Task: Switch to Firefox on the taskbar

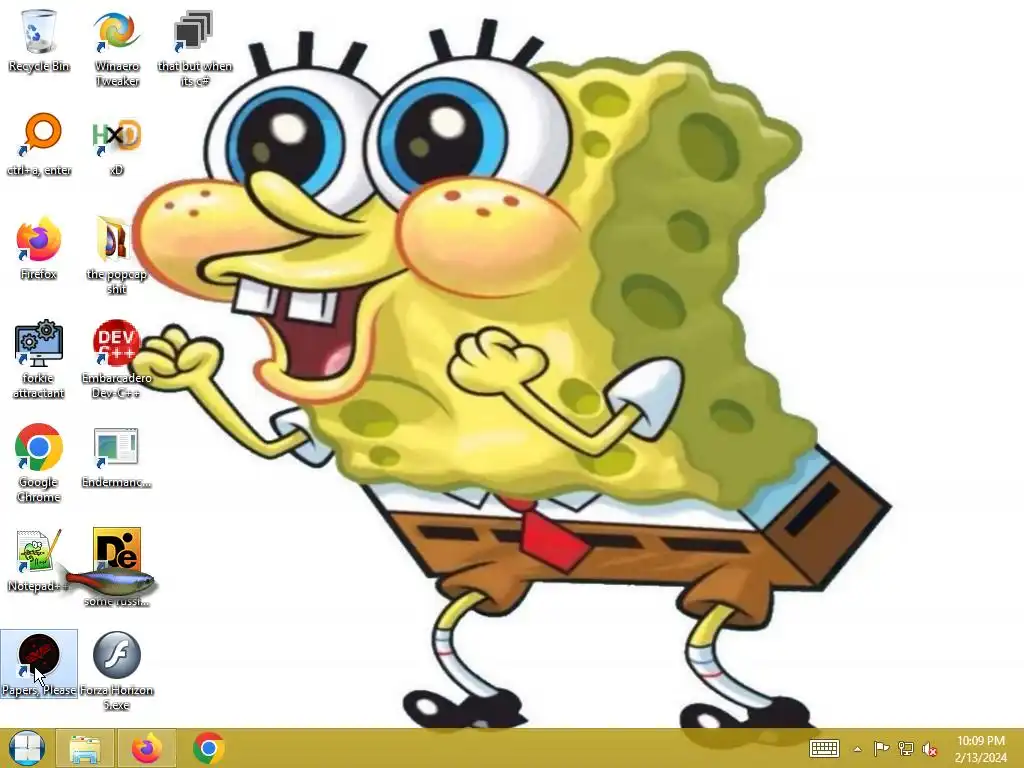Action: pyautogui.click(x=147, y=748)
